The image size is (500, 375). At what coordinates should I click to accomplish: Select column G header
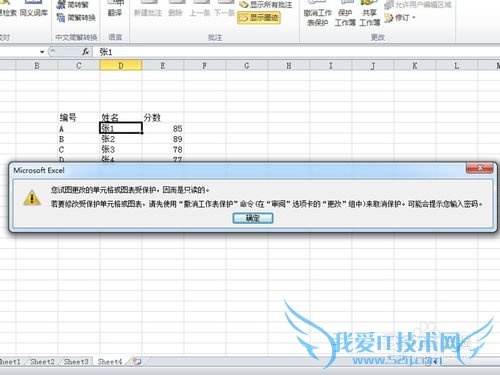tap(247, 65)
